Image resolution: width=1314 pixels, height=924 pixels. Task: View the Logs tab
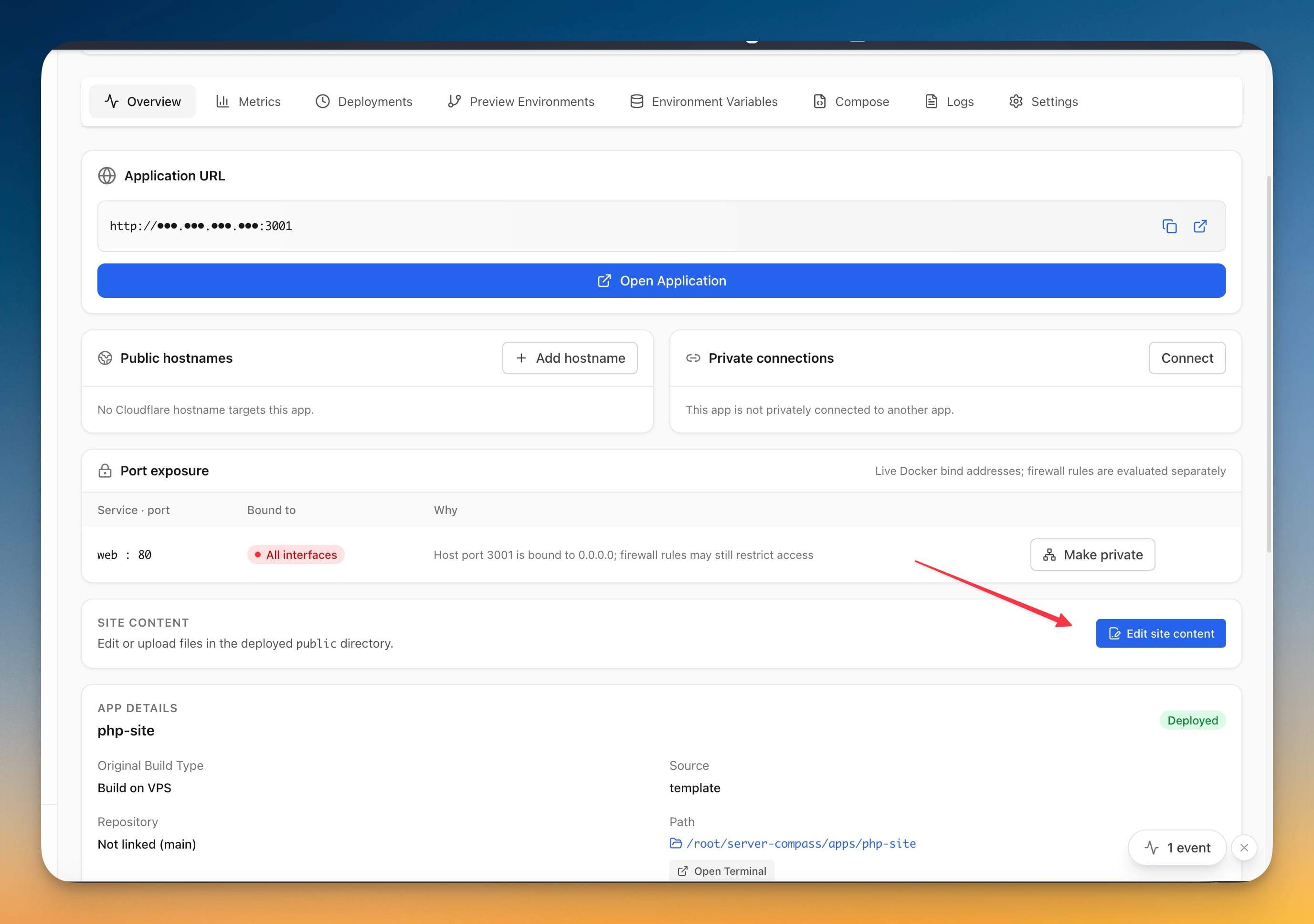(949, 102)
